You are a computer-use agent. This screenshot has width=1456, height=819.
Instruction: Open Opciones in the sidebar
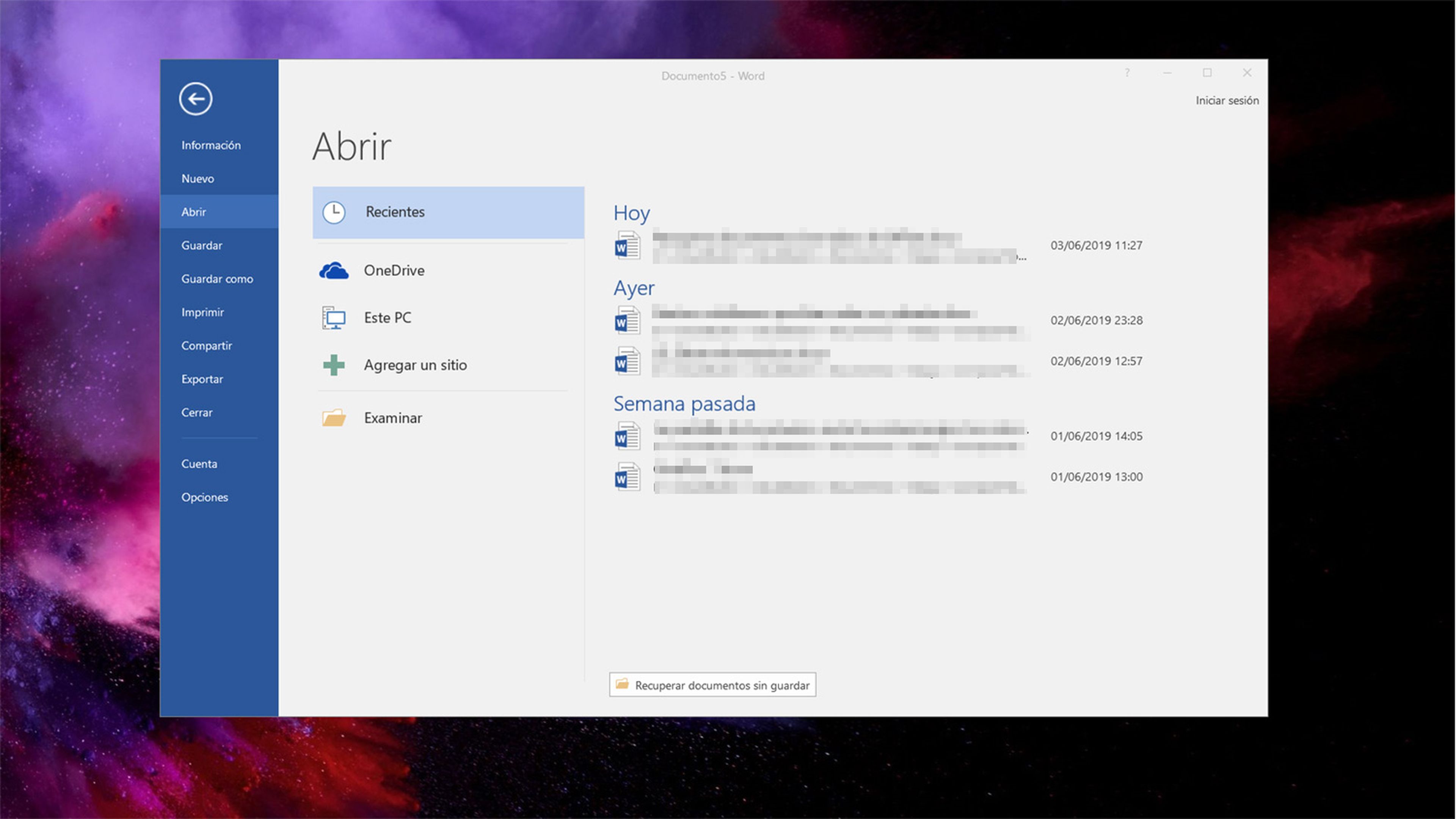pyautogui.click(x=219, y=497)
